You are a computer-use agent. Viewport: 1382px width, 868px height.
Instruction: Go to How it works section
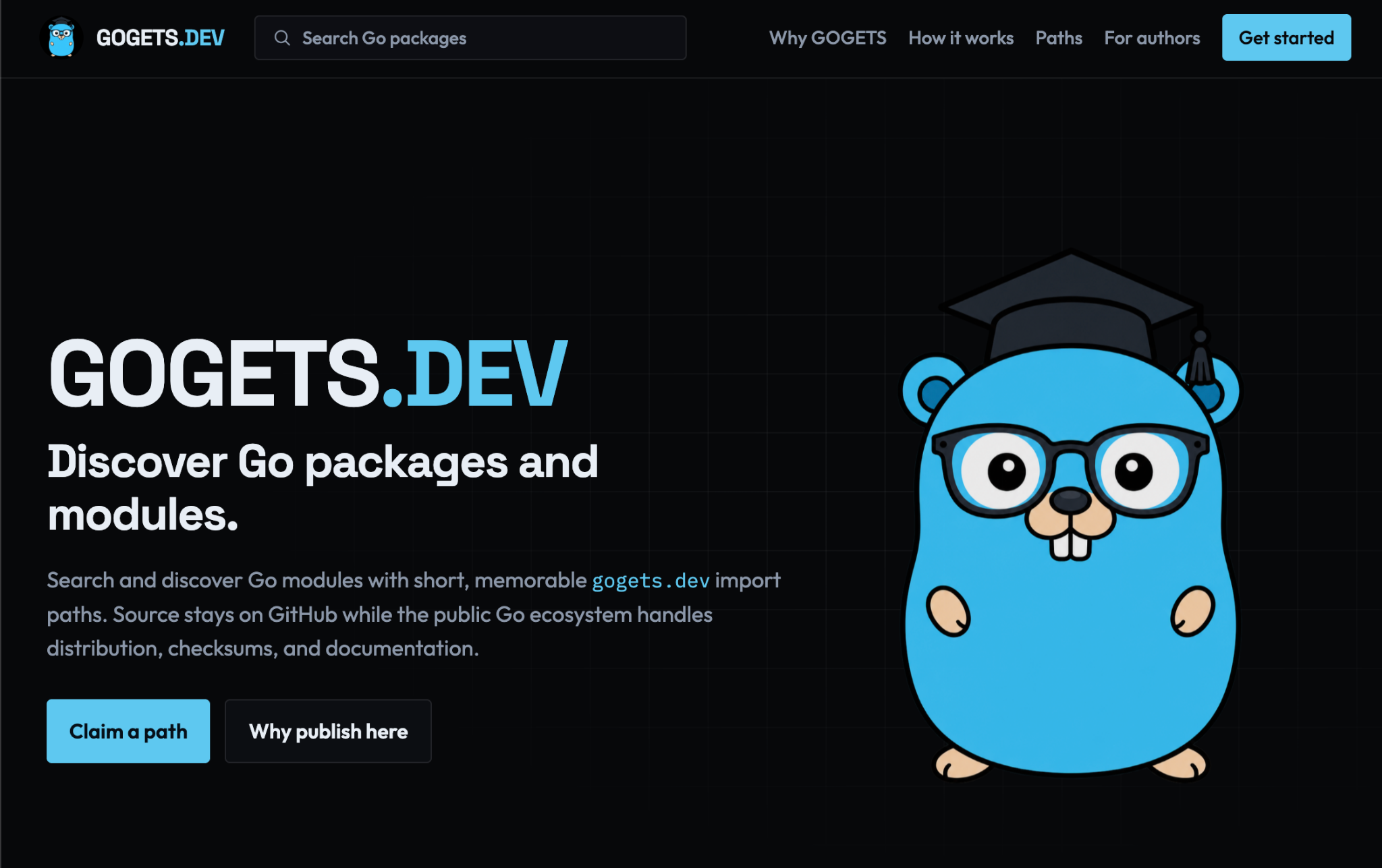[961, 38]
